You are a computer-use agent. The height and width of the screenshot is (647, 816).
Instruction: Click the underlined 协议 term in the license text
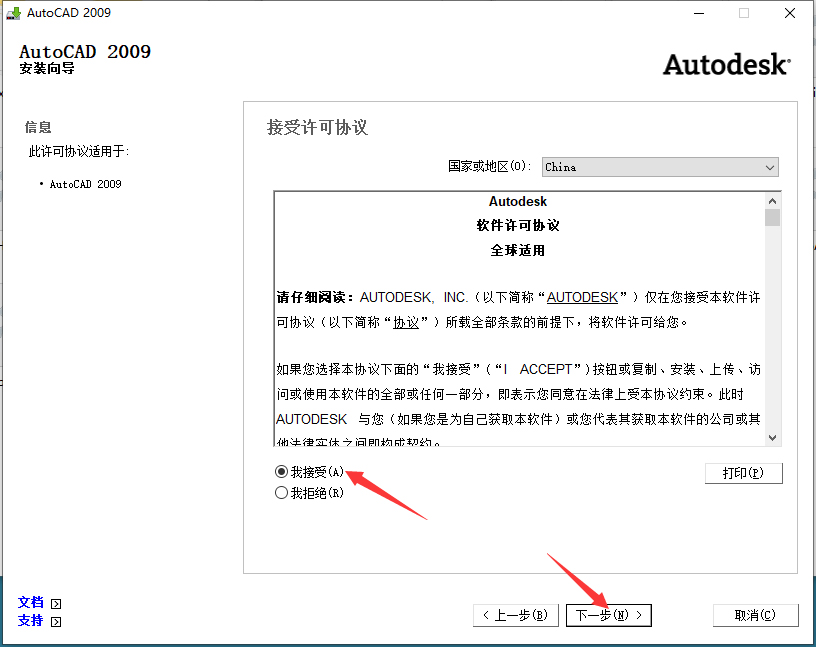click(x=406, y=322)
